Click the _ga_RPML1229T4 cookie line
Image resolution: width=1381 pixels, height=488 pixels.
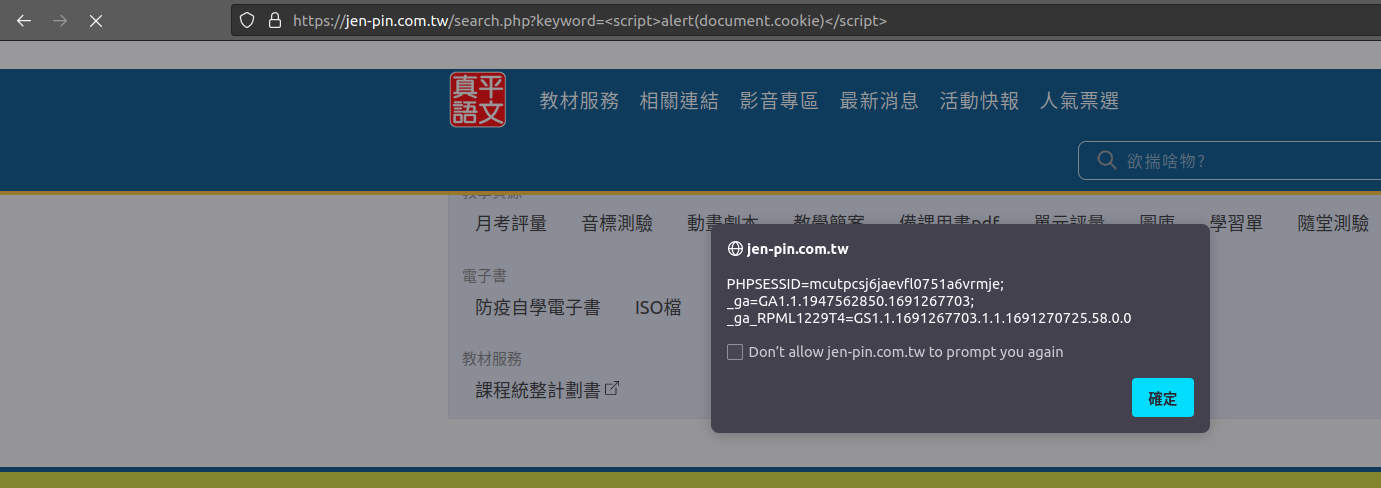[x=929, y=318]
